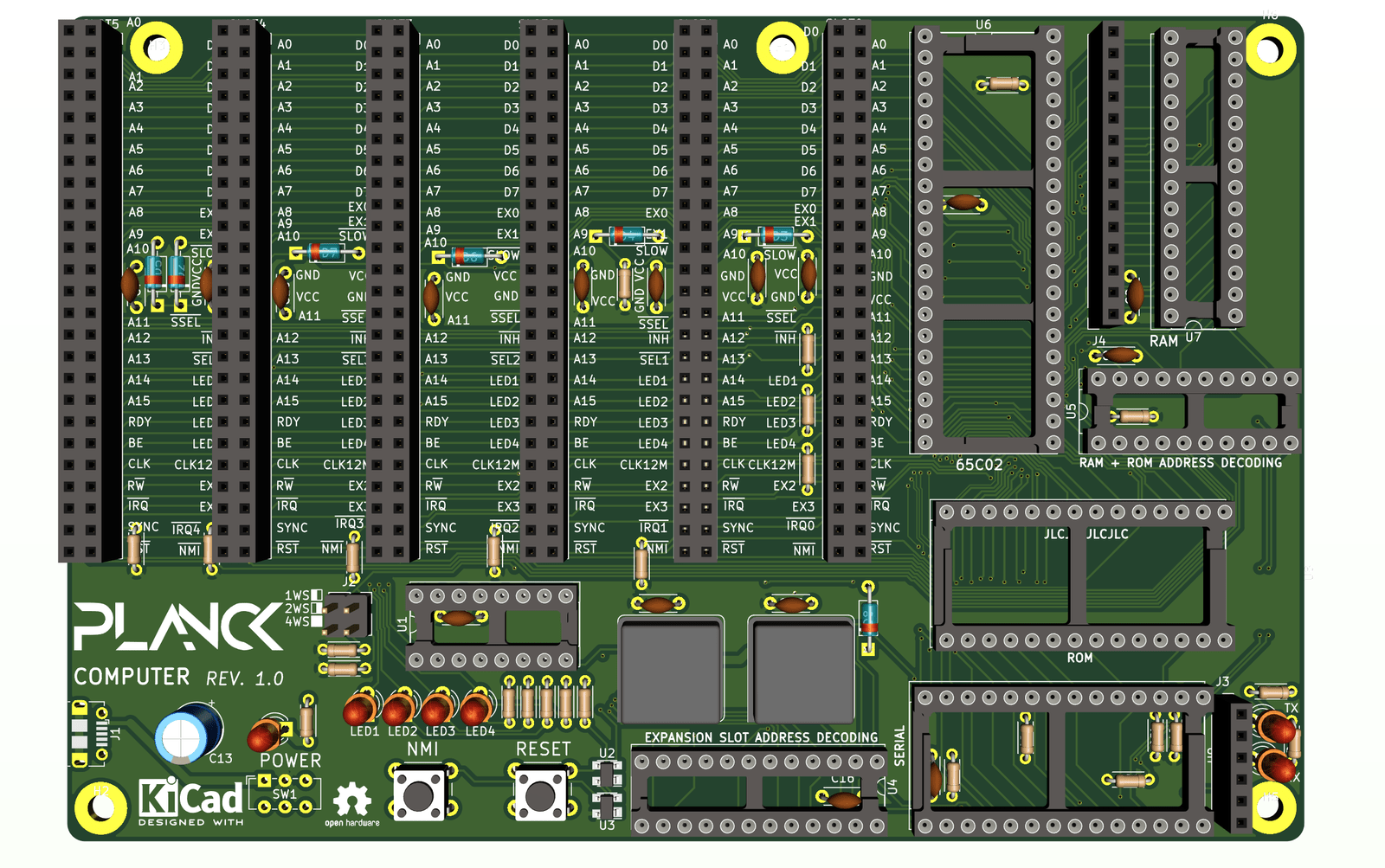Click the LED1 indicator
Viewport: 1385px width, 868px height.
point(358,709)
